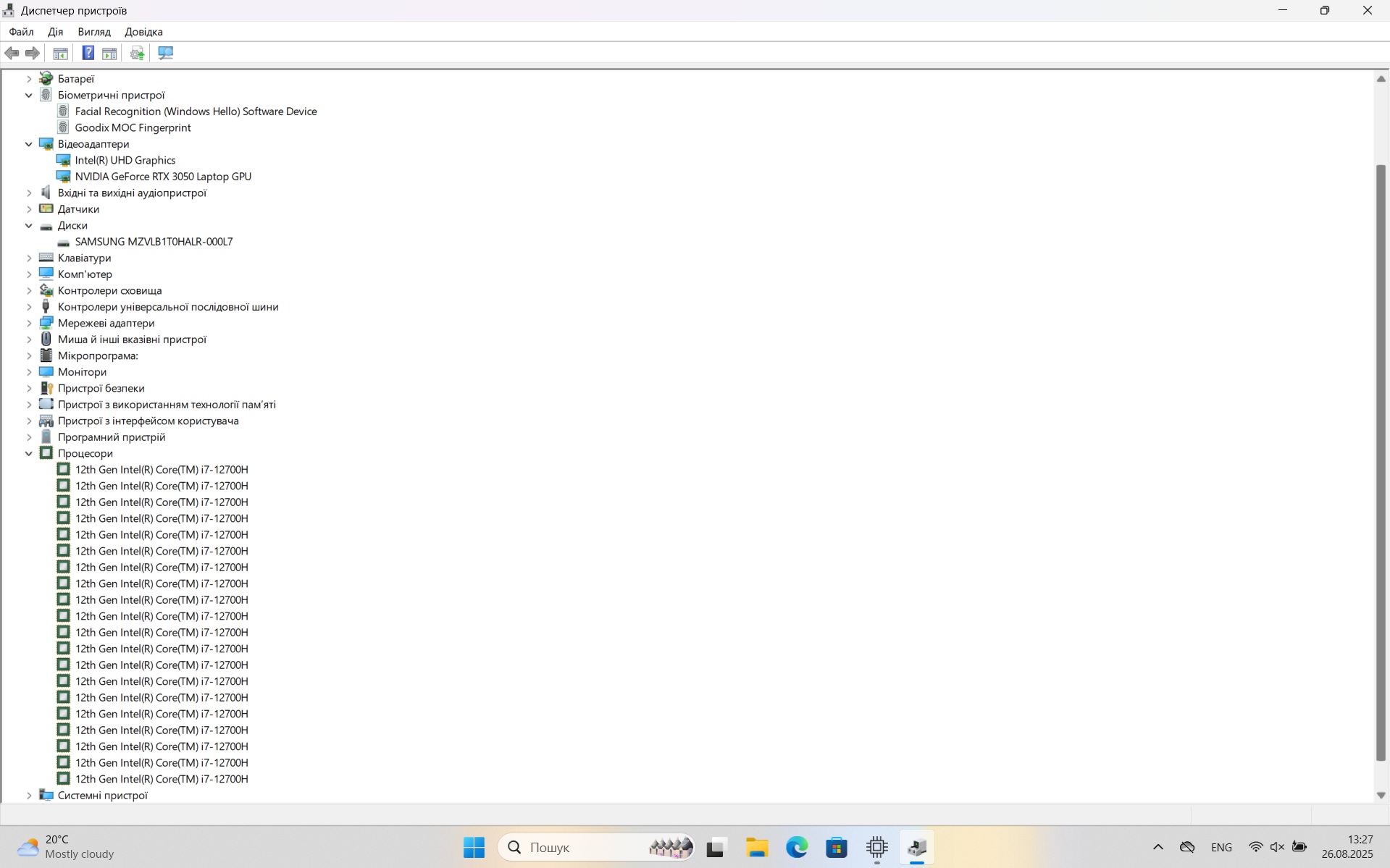Select the Батареї category icon
Image resolution: width=1390 pixels, height=868 pixels.
tap(46, 78)
